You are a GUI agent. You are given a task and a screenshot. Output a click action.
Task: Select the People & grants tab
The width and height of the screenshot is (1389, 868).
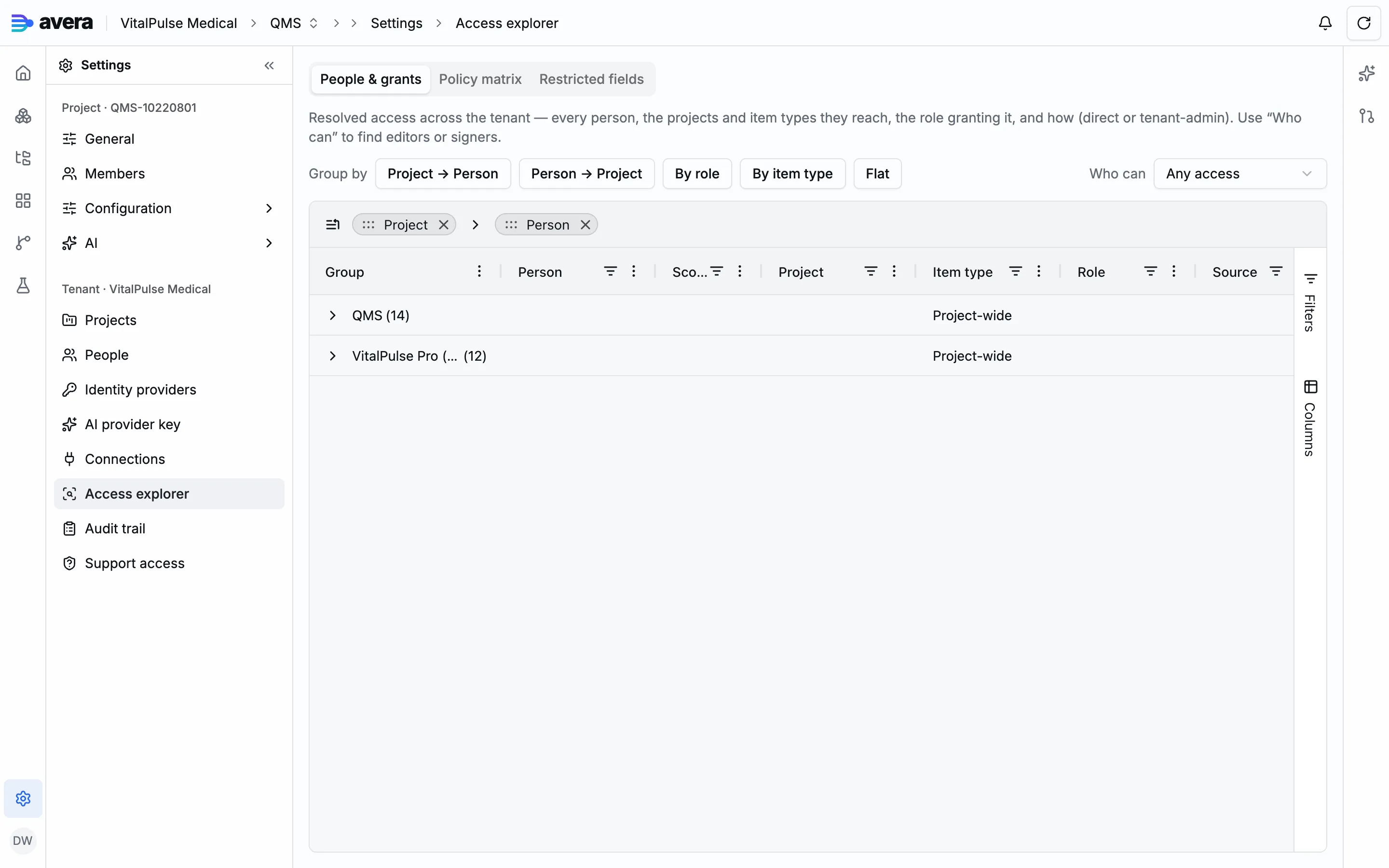click(x=370, y=79)
